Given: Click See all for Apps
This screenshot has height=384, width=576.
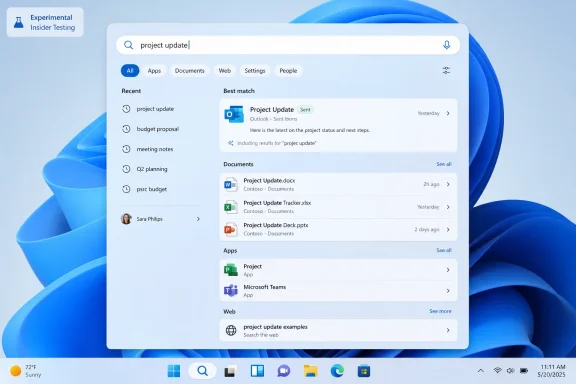Looking at the screenshot, I should click(x=444, y=250).
